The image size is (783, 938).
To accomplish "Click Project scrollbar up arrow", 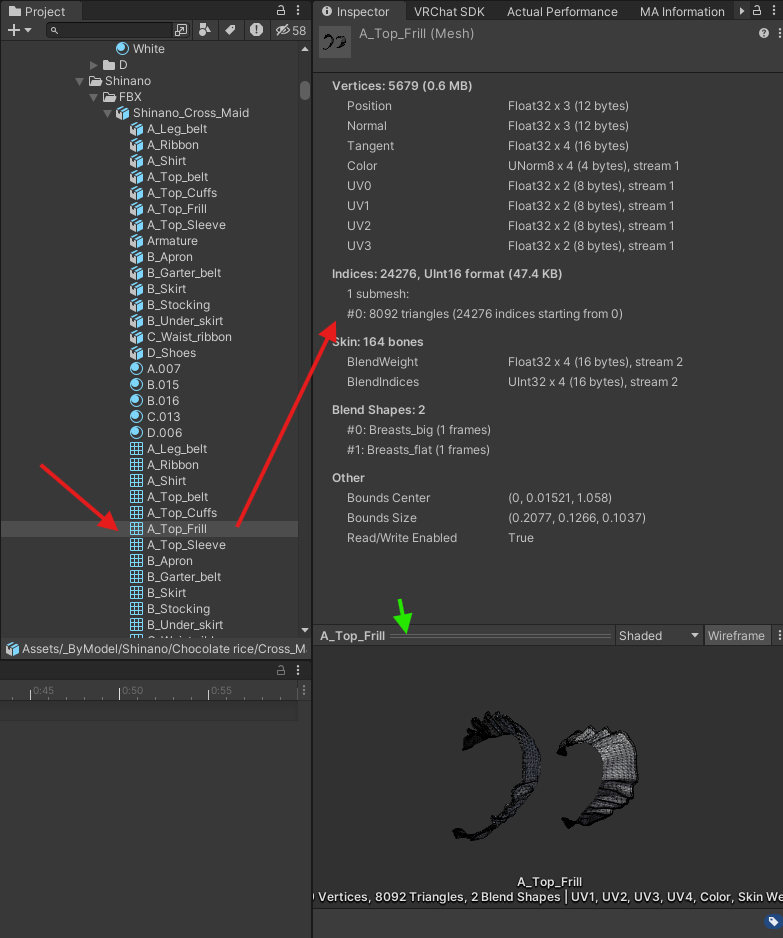I will point(305,49).
